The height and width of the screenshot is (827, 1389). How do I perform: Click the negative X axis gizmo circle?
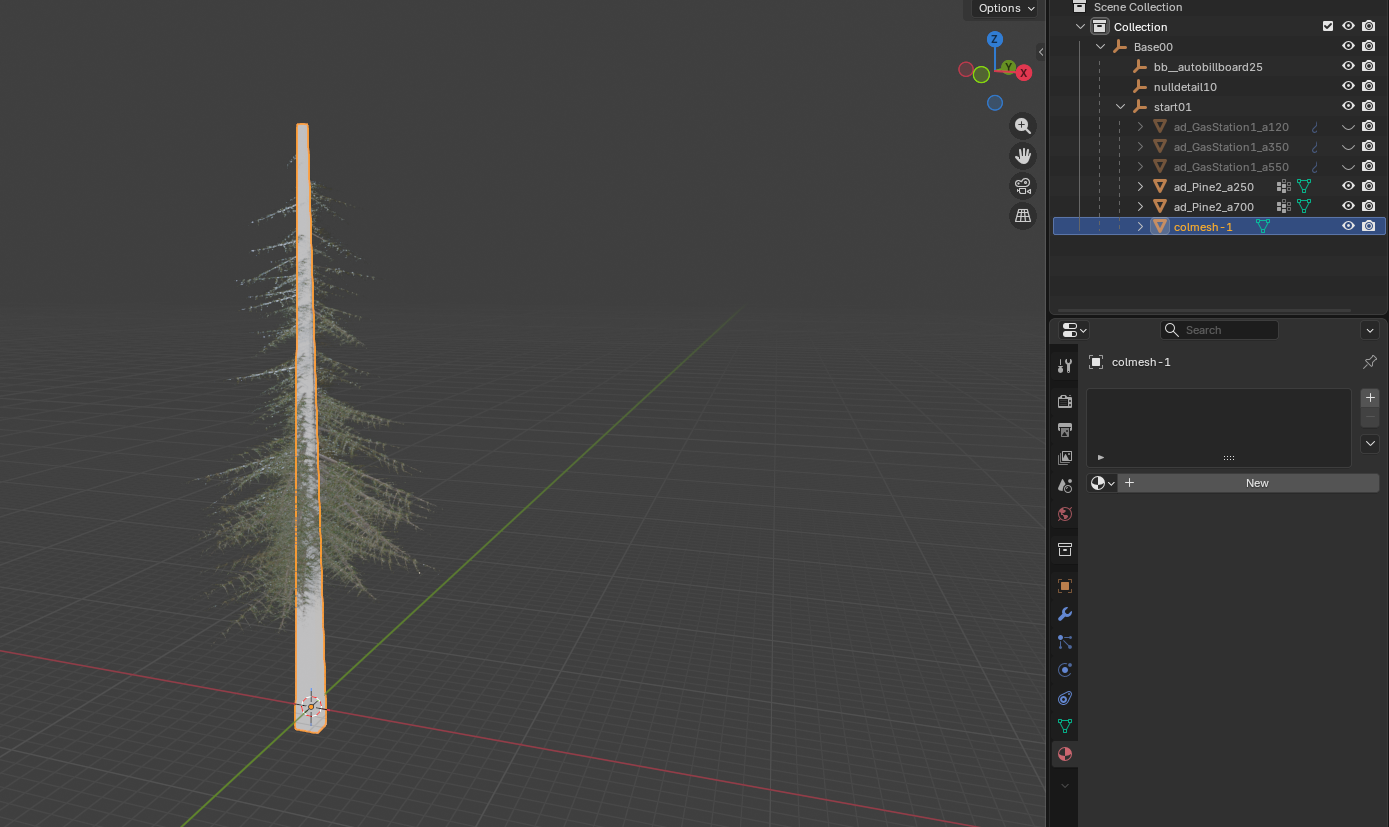(x=966, y=70)
